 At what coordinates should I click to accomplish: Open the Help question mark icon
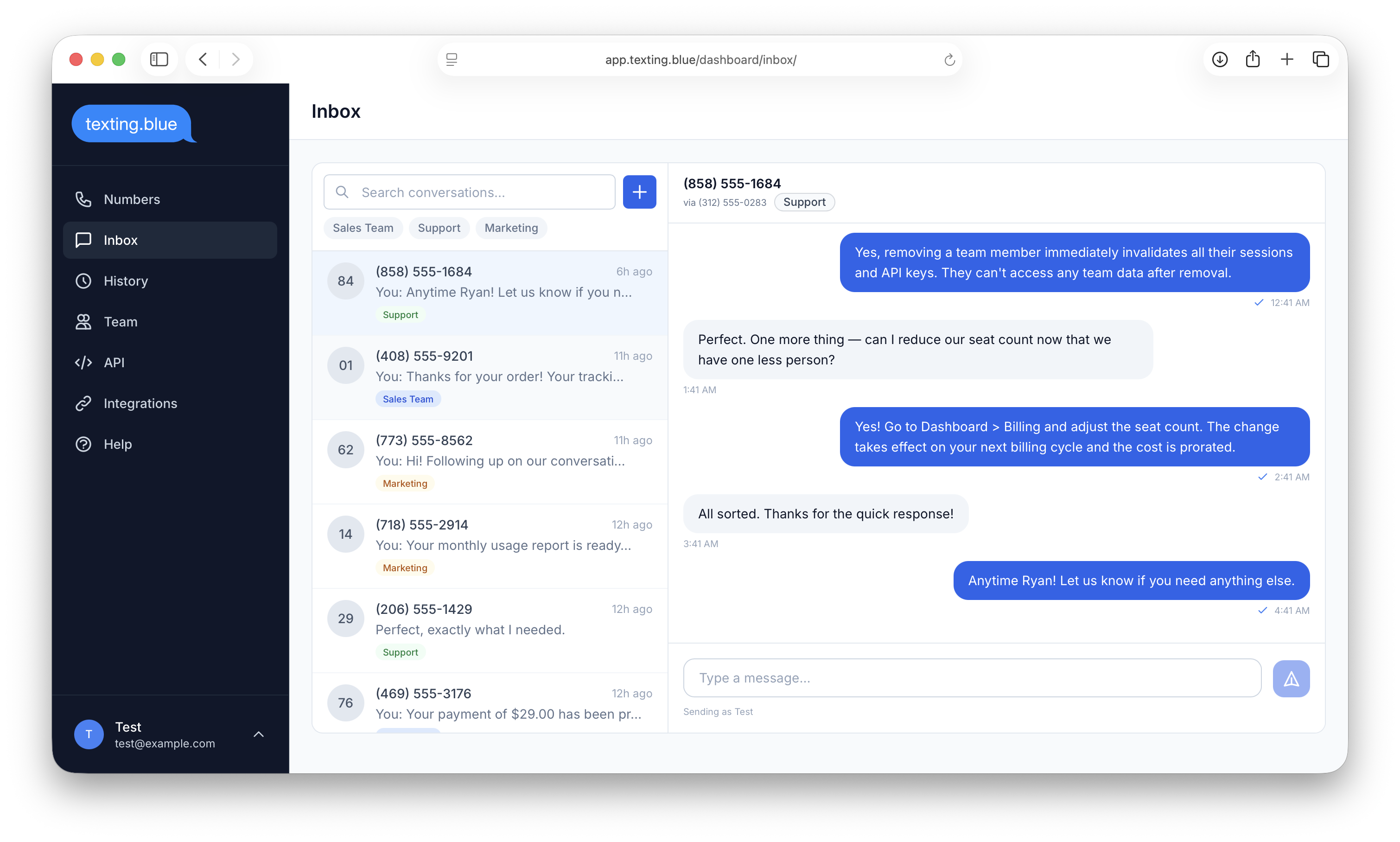(x=83, y=444)
